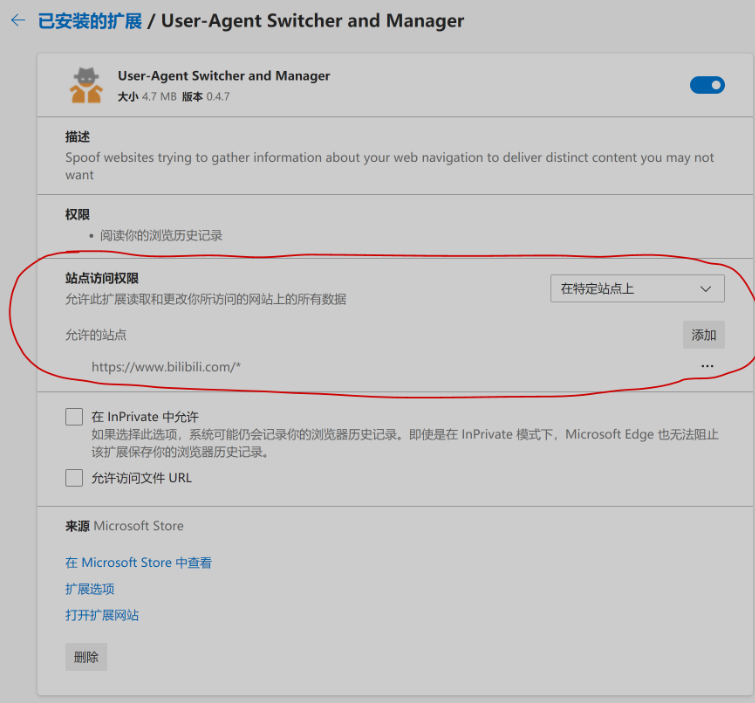This screenshot has width=755, height=703.
Task: Click the 打开扩展网站 link
Action: (x=102, y=615)
